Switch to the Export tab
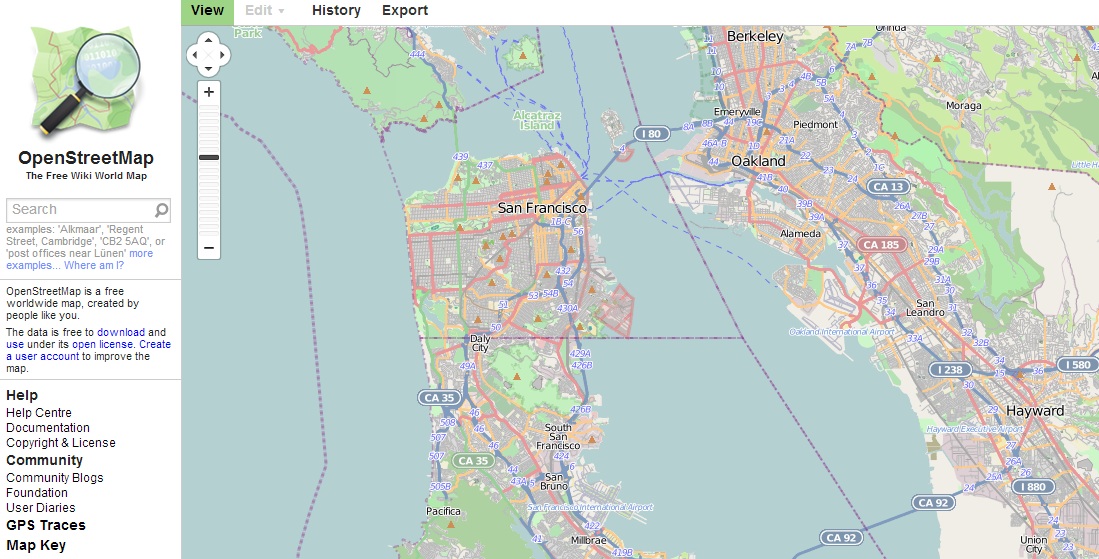Viewport: 1099px width, 559px height. pos(405,11)
